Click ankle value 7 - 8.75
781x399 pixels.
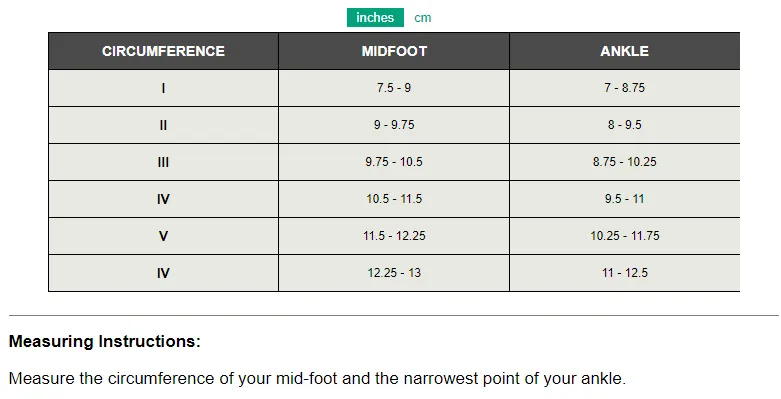[625, 88]
